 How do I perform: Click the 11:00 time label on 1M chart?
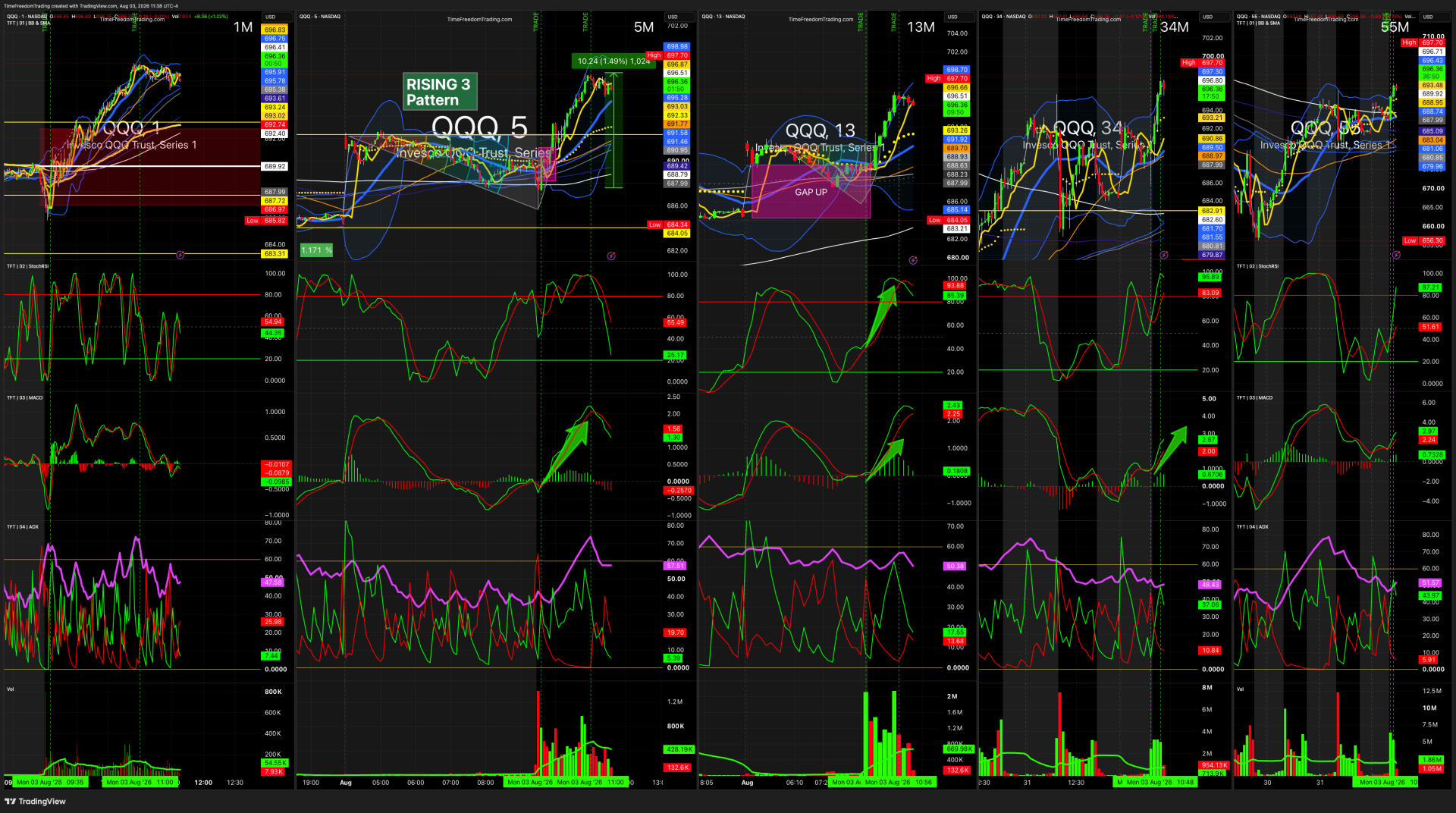tap(140, 783)
